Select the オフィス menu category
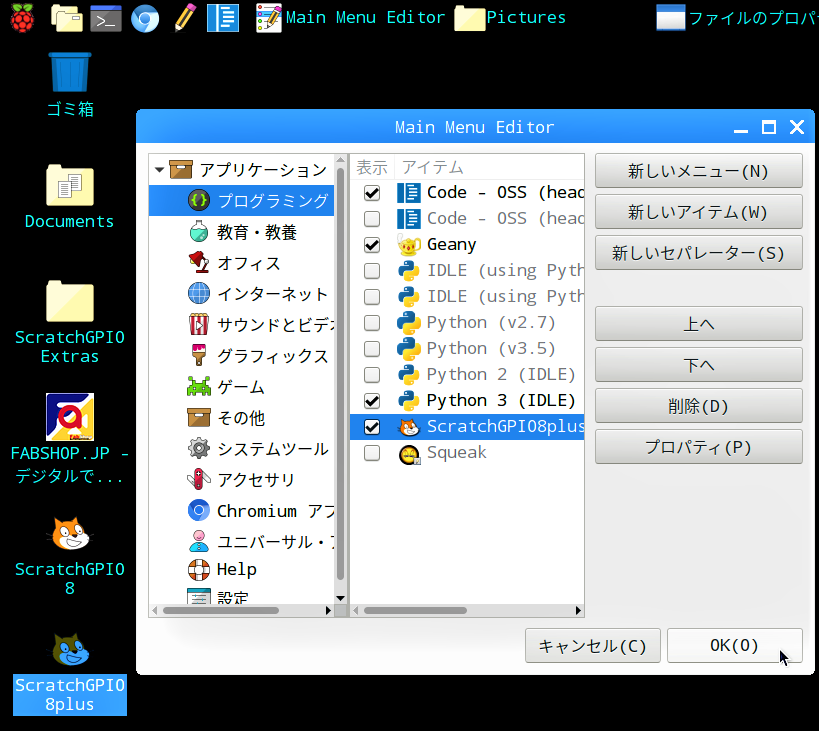 (241, 263)
